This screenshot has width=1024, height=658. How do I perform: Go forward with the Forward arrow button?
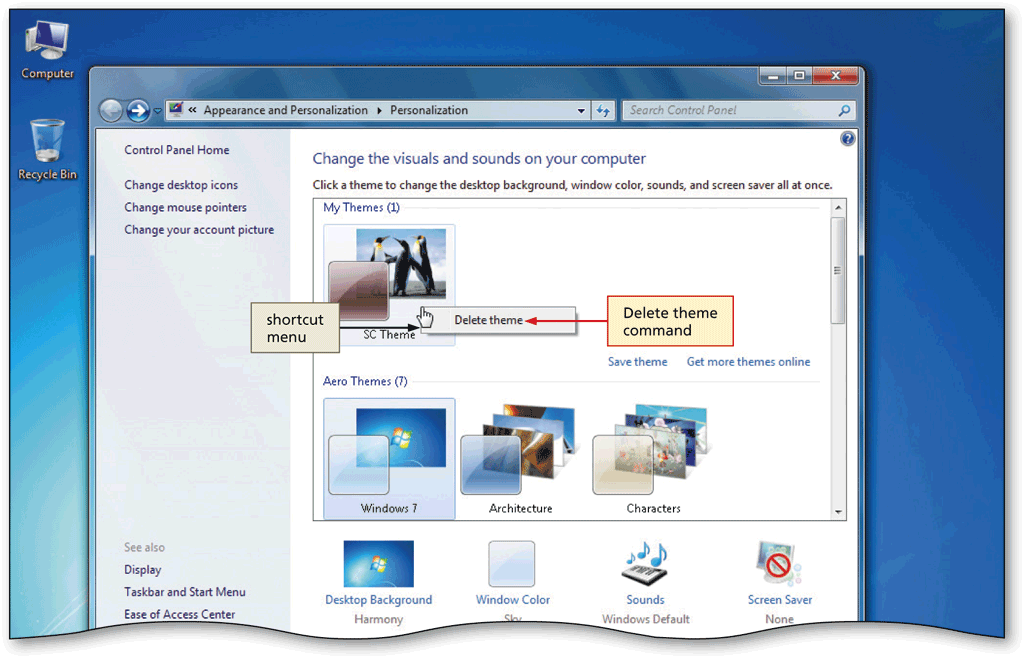click(x=138, y=110)
